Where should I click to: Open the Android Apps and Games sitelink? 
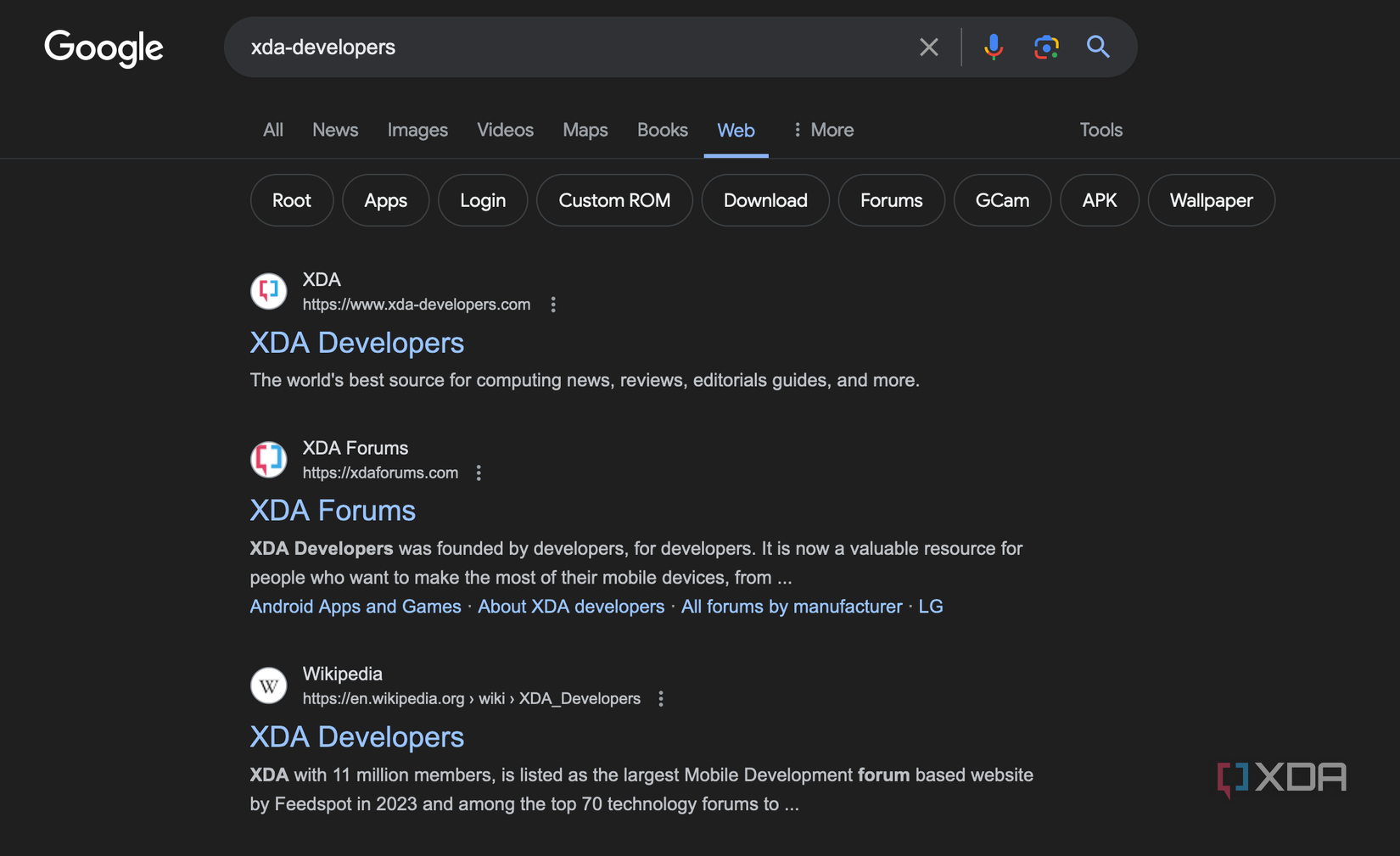tap(356, 607)
